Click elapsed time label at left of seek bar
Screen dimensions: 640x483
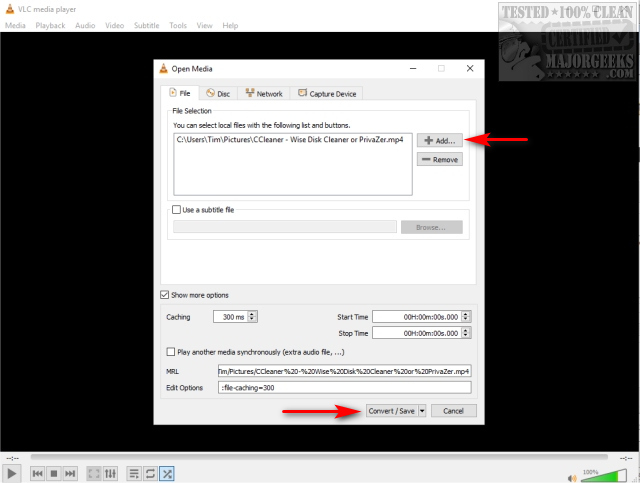click(x=12, y=459)
